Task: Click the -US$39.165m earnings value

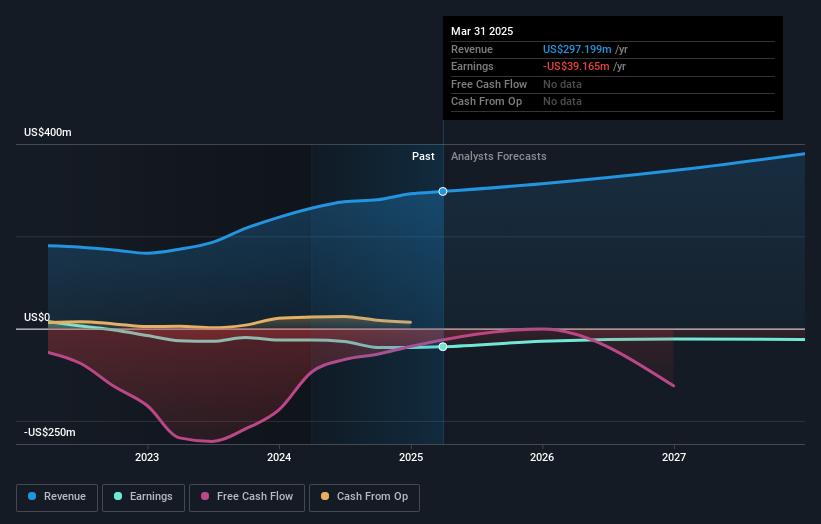Action: (576, 66)
